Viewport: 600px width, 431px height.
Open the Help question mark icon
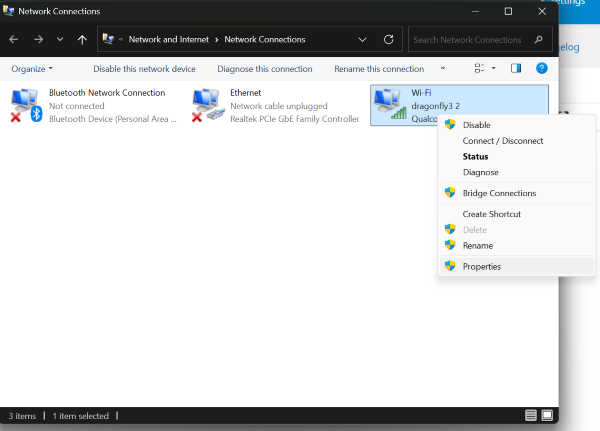(542, 69)
